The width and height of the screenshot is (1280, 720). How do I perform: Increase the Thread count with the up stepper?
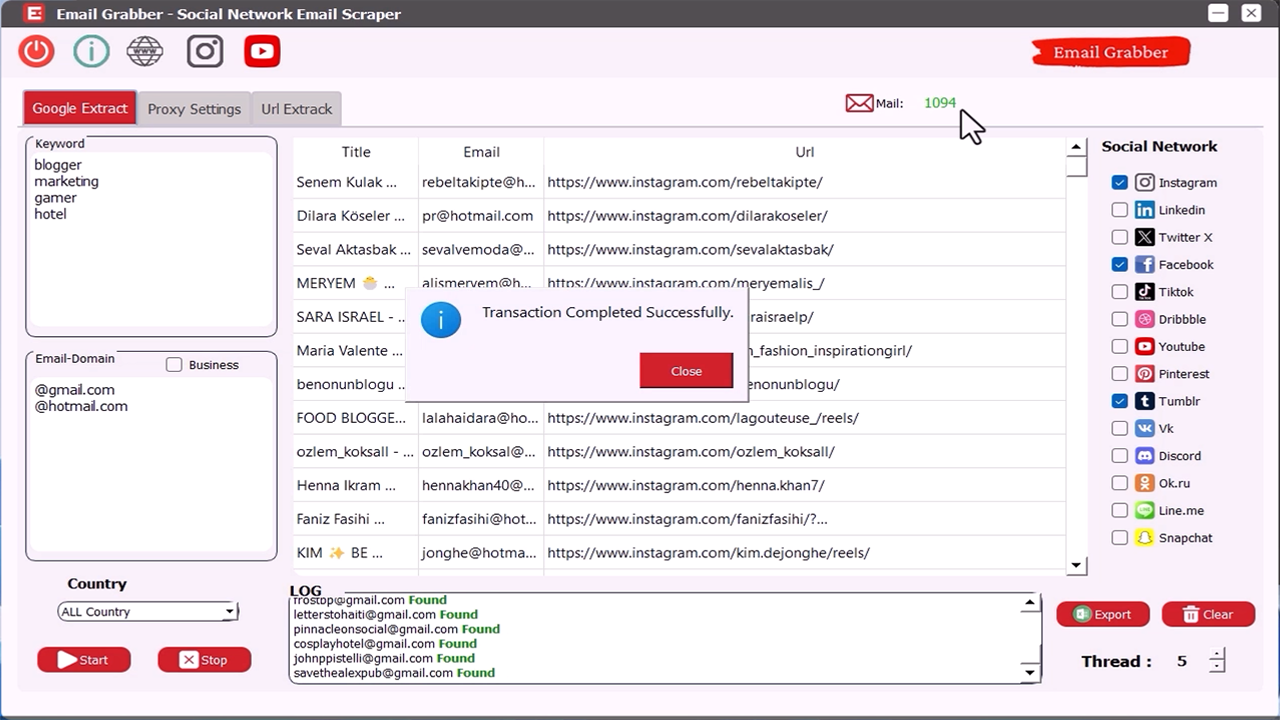click(x=1217, y=654)
